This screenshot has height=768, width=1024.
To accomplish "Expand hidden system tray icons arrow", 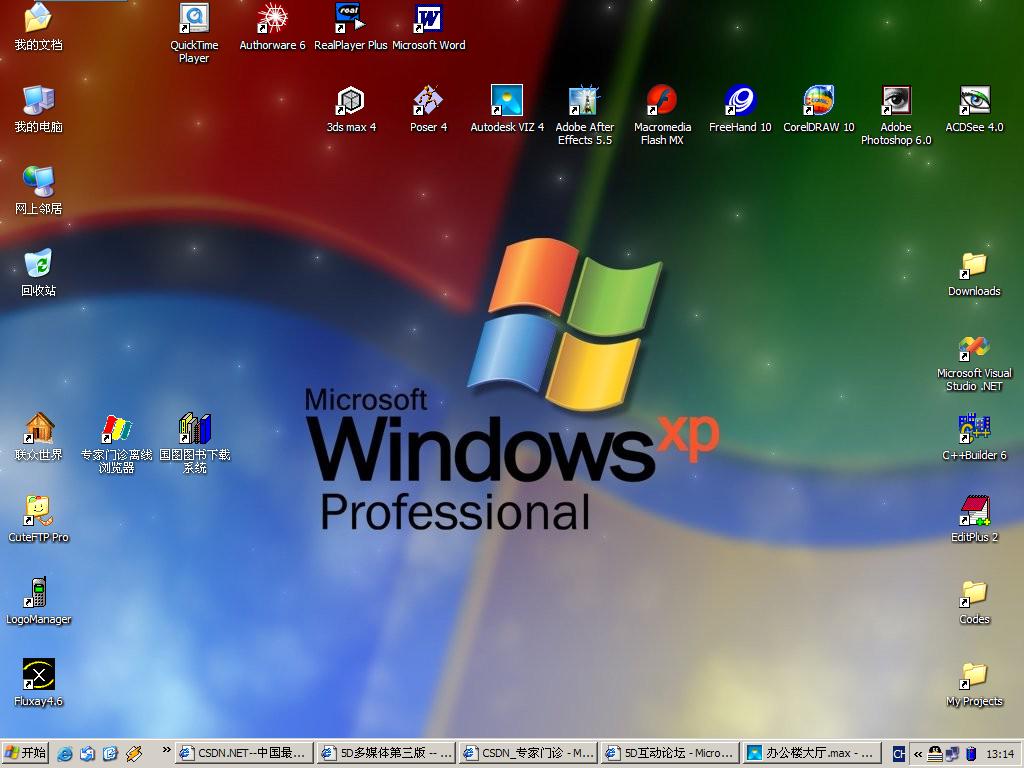I will (x=917, y=754).
